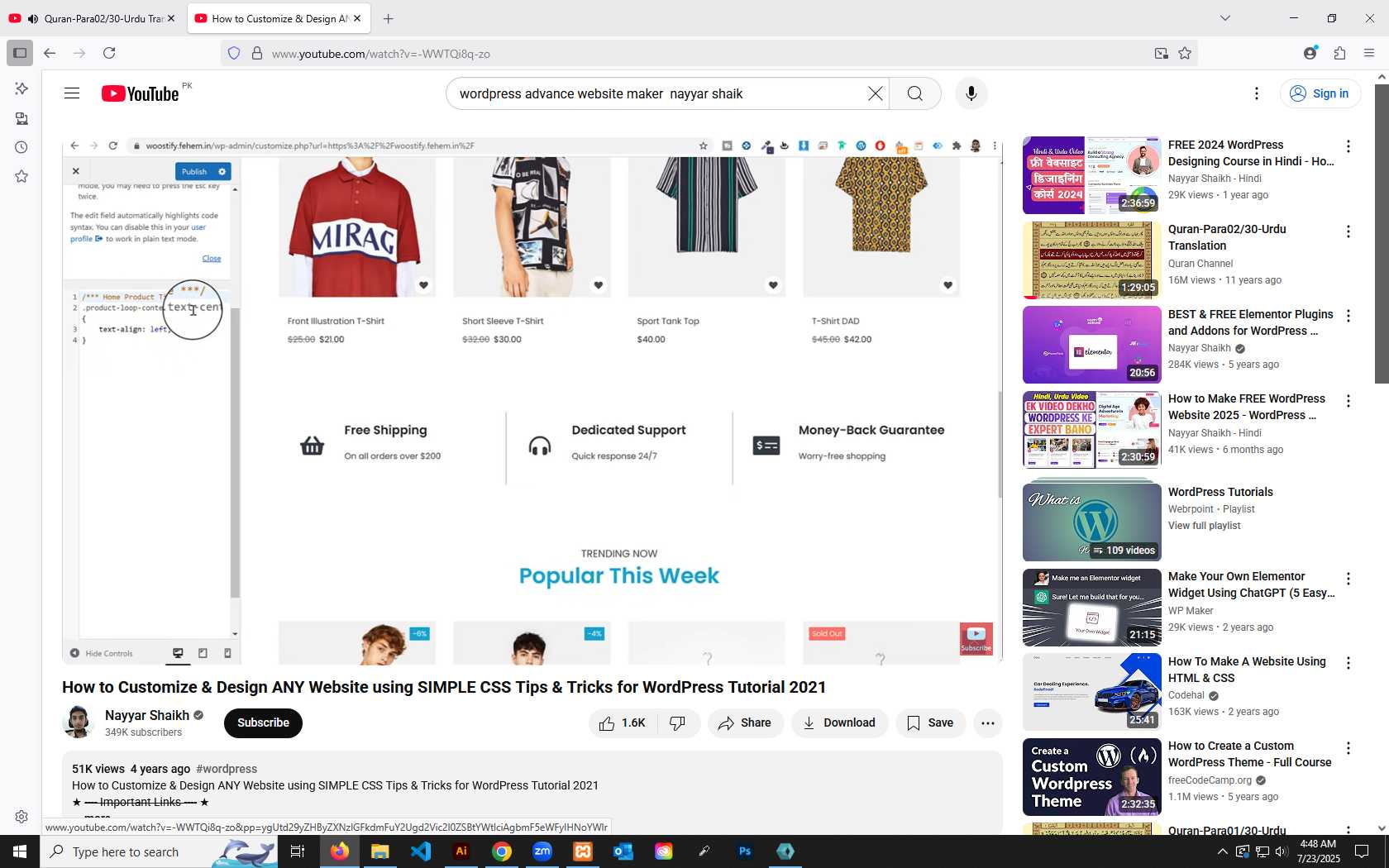Screen dimensions: 1389x868
Task: Click the video player frame
Action: coord(532,403)
